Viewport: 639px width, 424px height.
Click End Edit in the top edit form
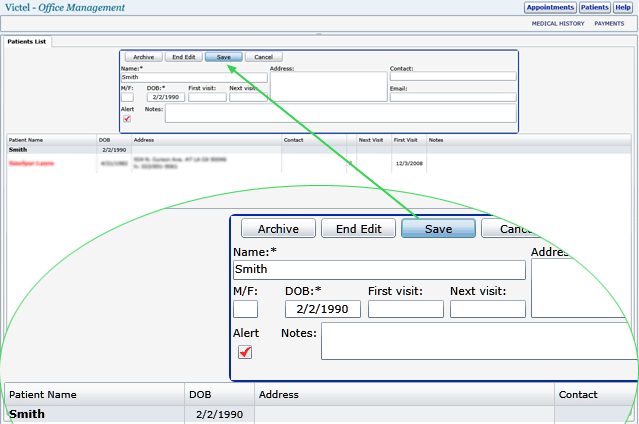(x=184, y=57)
